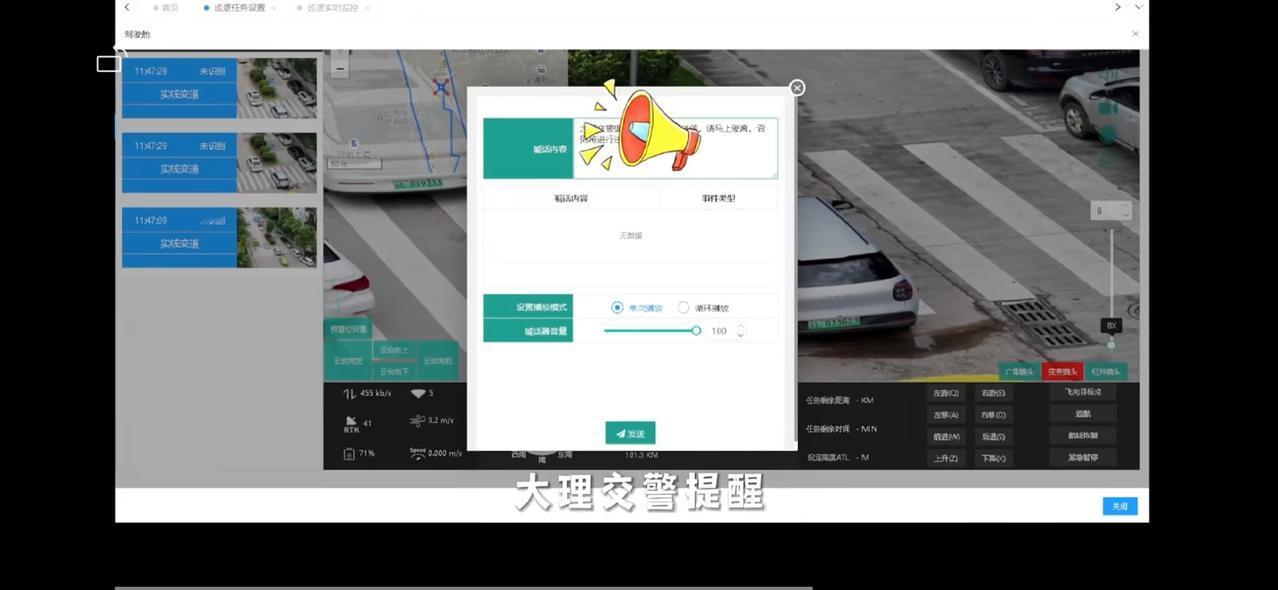1278x590 pixels.
Task: Click the 发送 send button
Action: click(630, 433)
